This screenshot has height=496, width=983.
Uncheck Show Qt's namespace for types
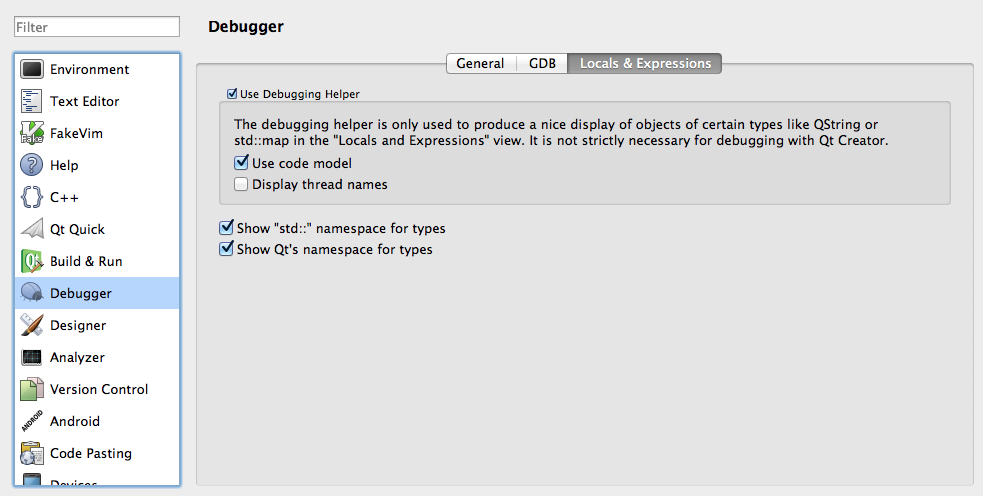point(226,249)
